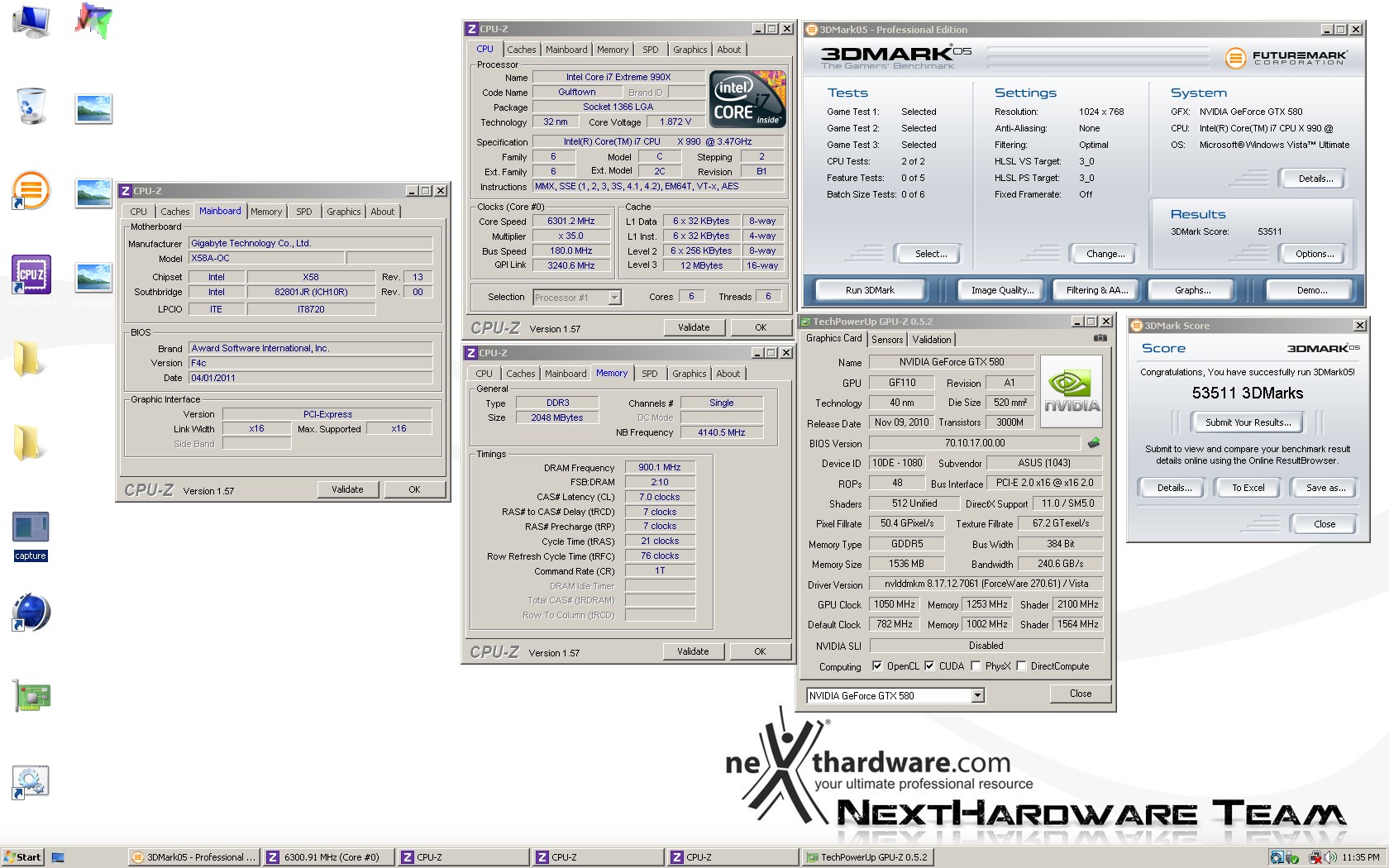Click the Model X58A-OC field
This screenshot has height=868, width=1389.
point(266,258)
